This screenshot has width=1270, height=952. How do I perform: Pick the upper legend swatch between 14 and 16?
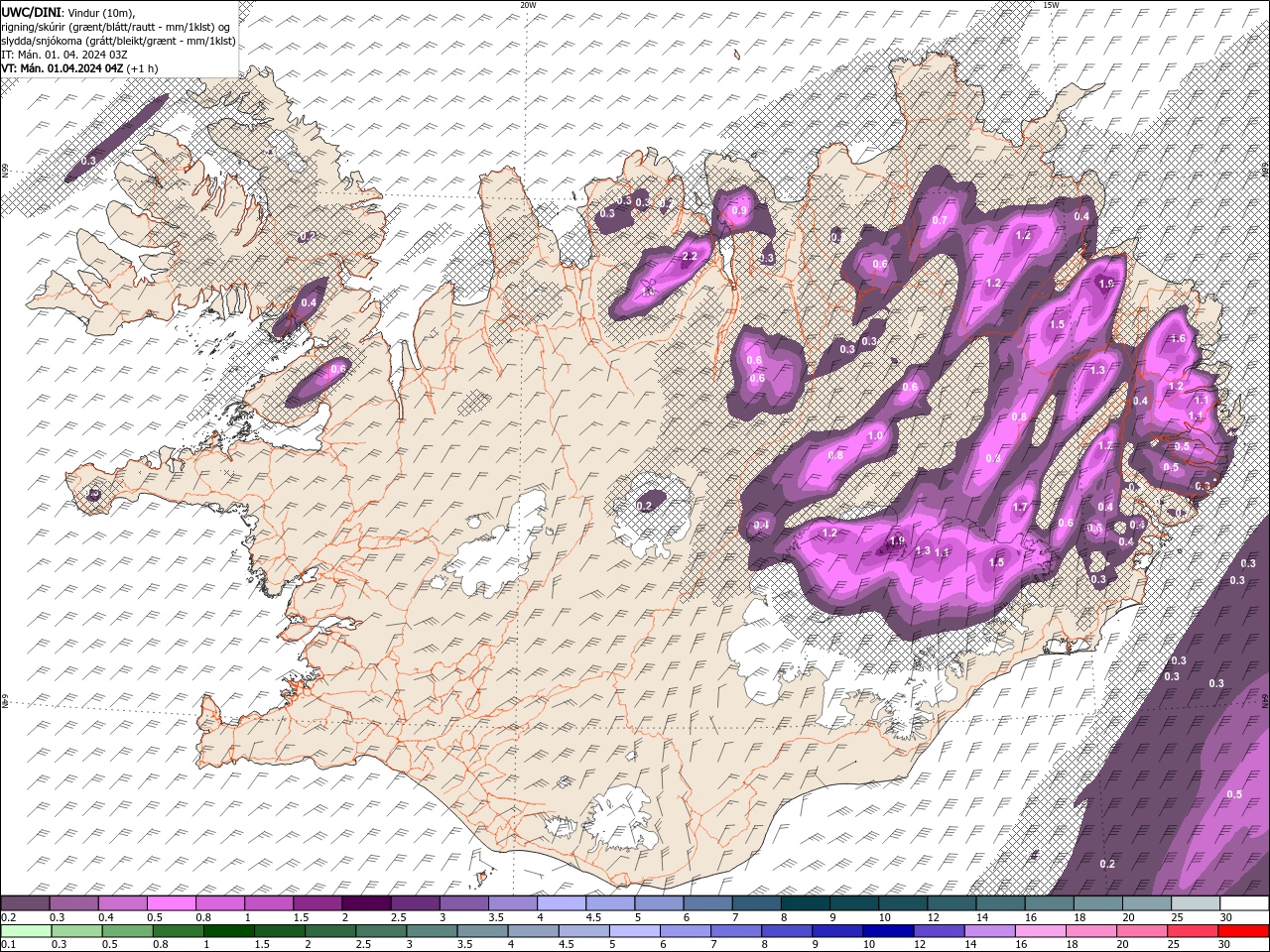point(1001,903)
